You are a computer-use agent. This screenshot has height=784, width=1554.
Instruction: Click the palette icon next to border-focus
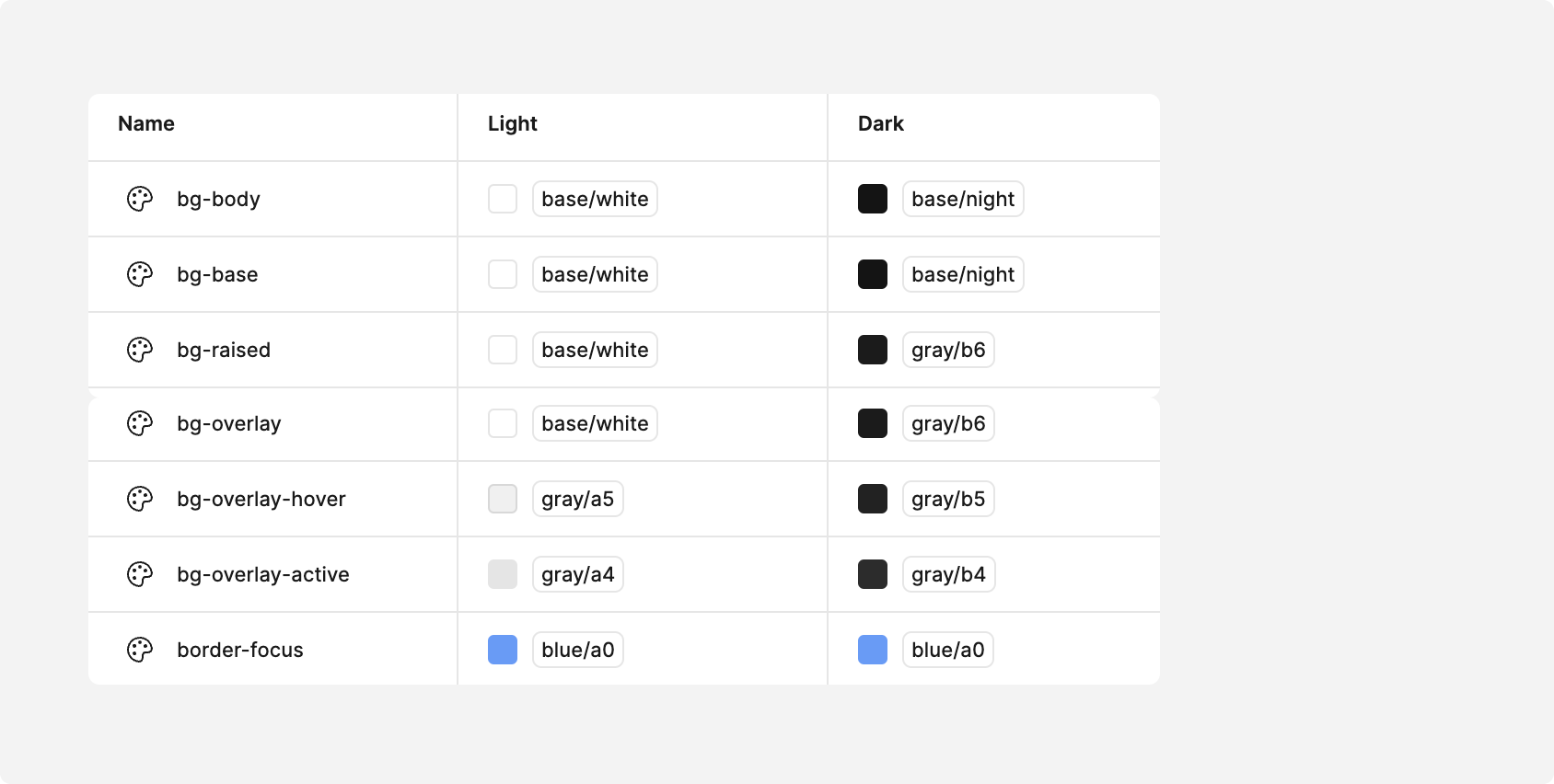pyautogui.click(x=139, y=649)
